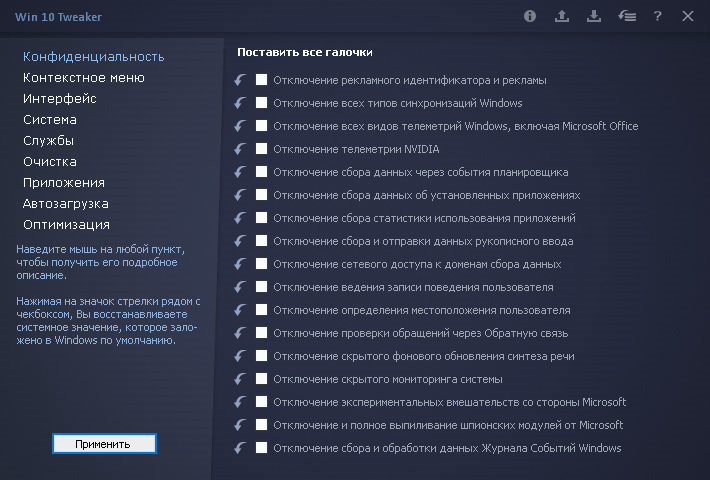Reset Windows Event Log option with arrow icon
The width and height of the screenshot is (710, 480).
[240, 448]
